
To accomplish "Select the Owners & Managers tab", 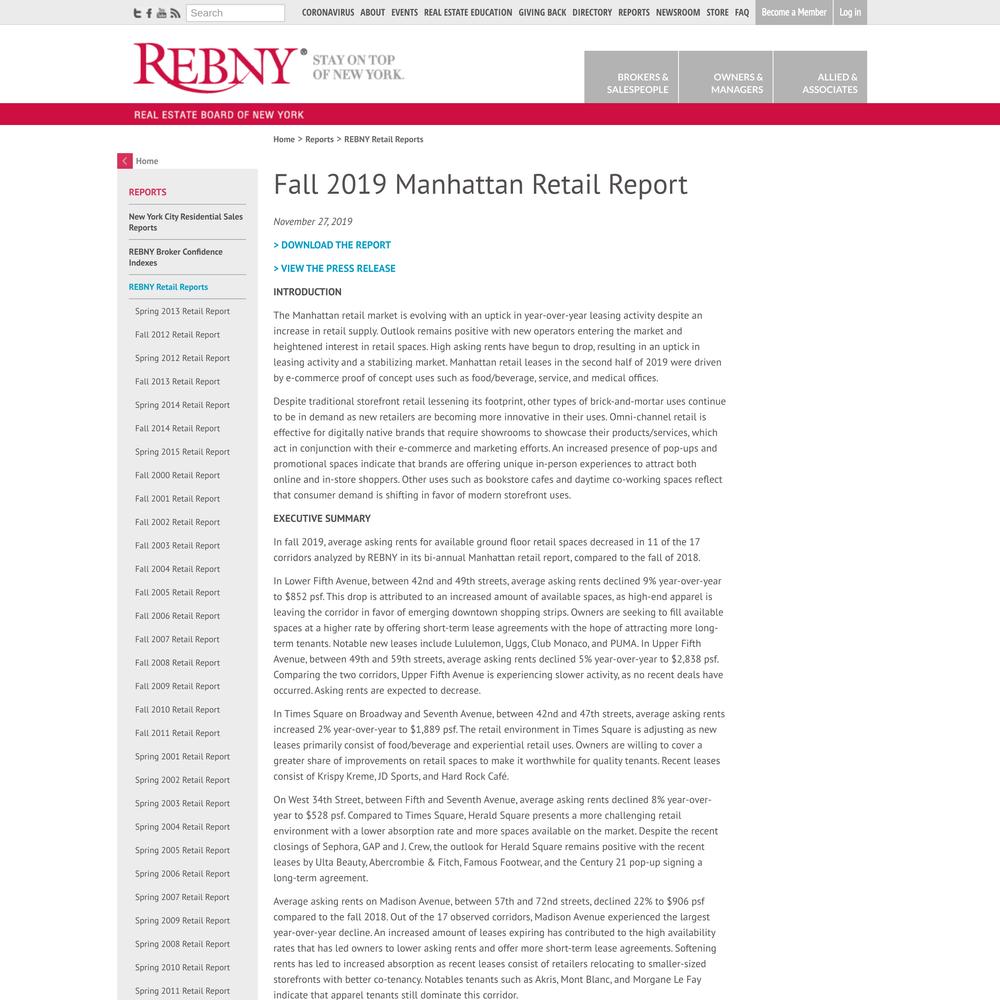I will 726,77.
